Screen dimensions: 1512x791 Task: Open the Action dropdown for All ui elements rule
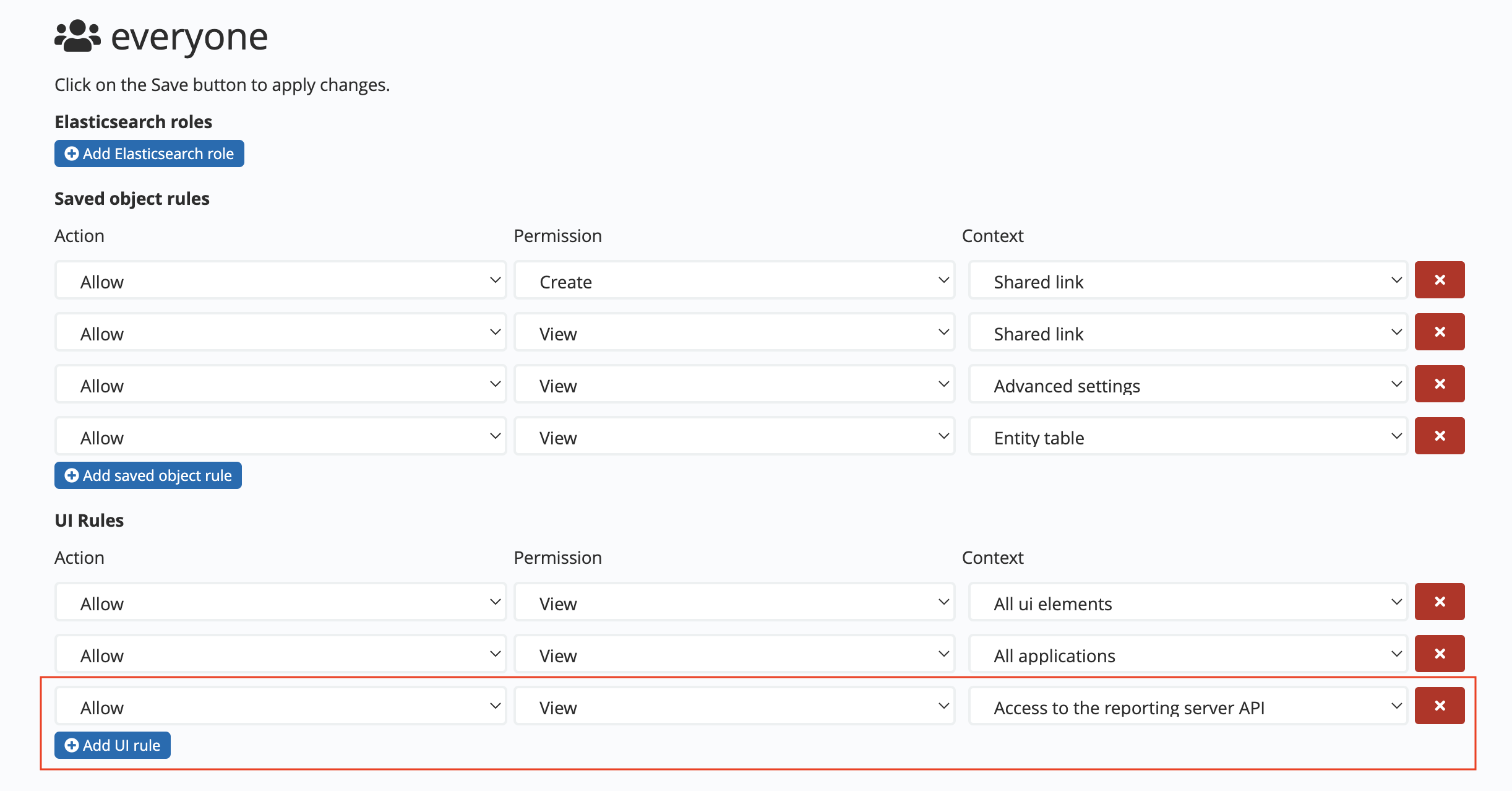coord(280,602)
